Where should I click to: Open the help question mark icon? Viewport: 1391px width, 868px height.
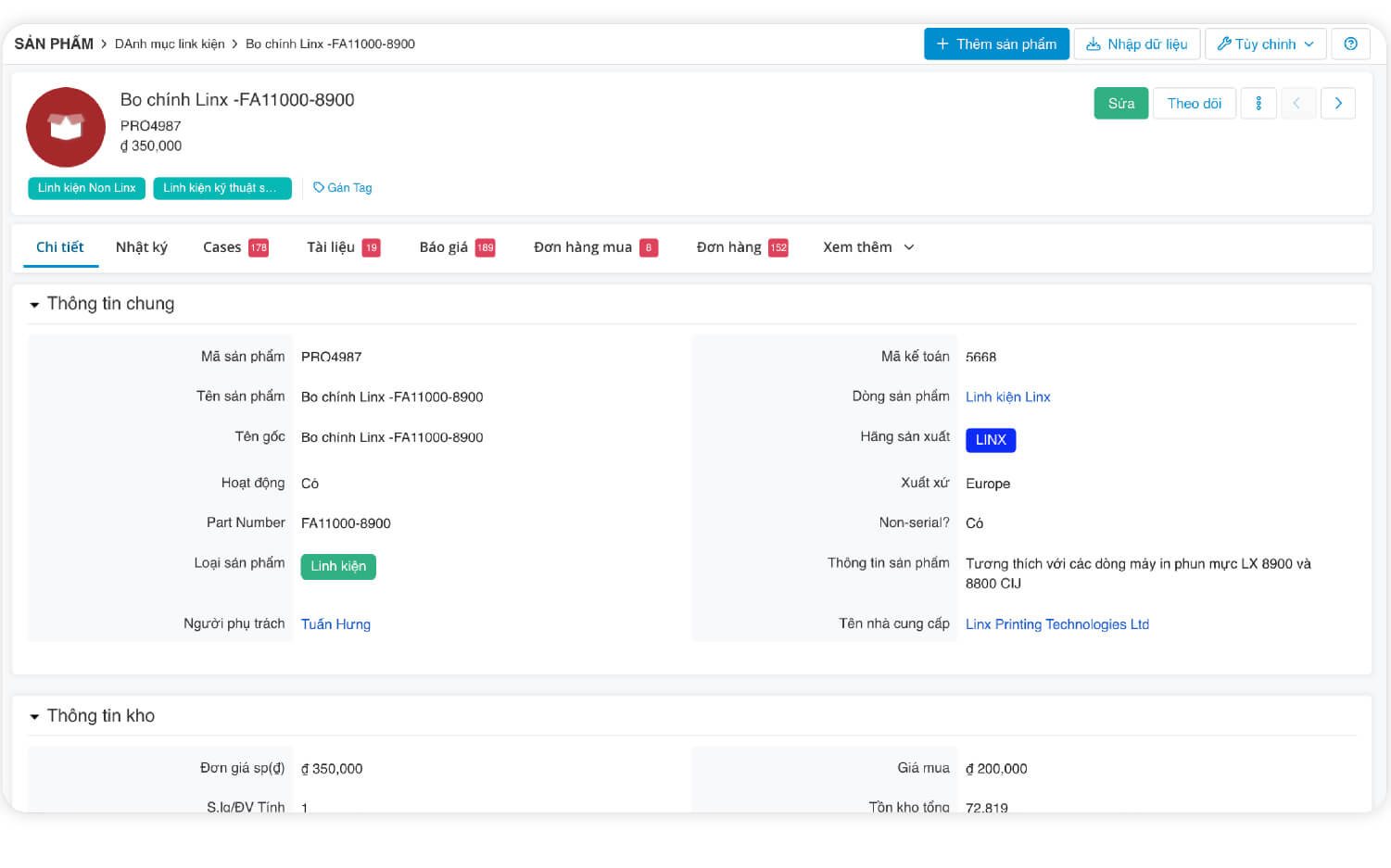coord(1350,44)
